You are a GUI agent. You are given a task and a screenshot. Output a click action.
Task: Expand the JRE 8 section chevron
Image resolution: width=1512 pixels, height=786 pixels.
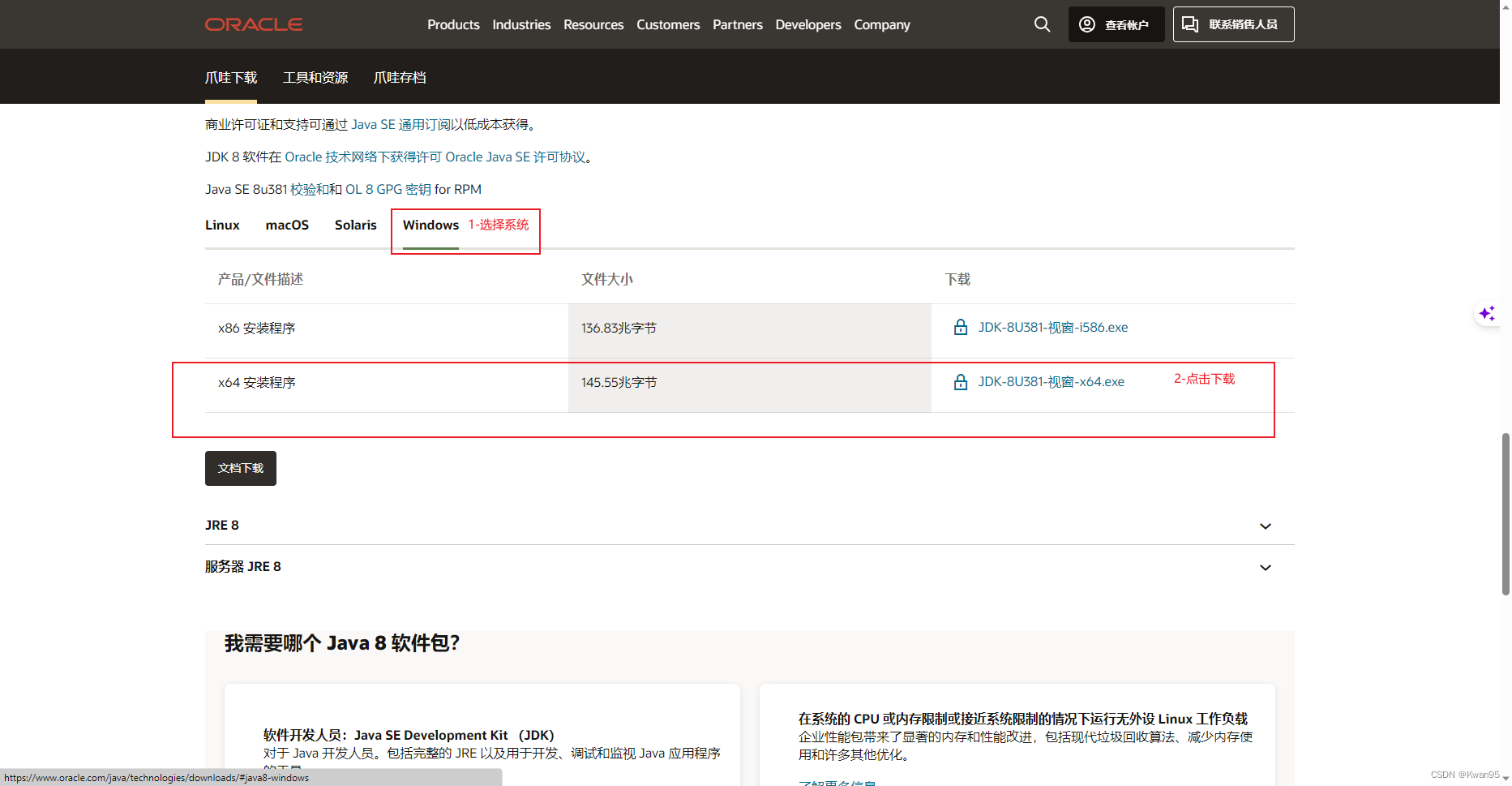click(x=1265, y=526)
